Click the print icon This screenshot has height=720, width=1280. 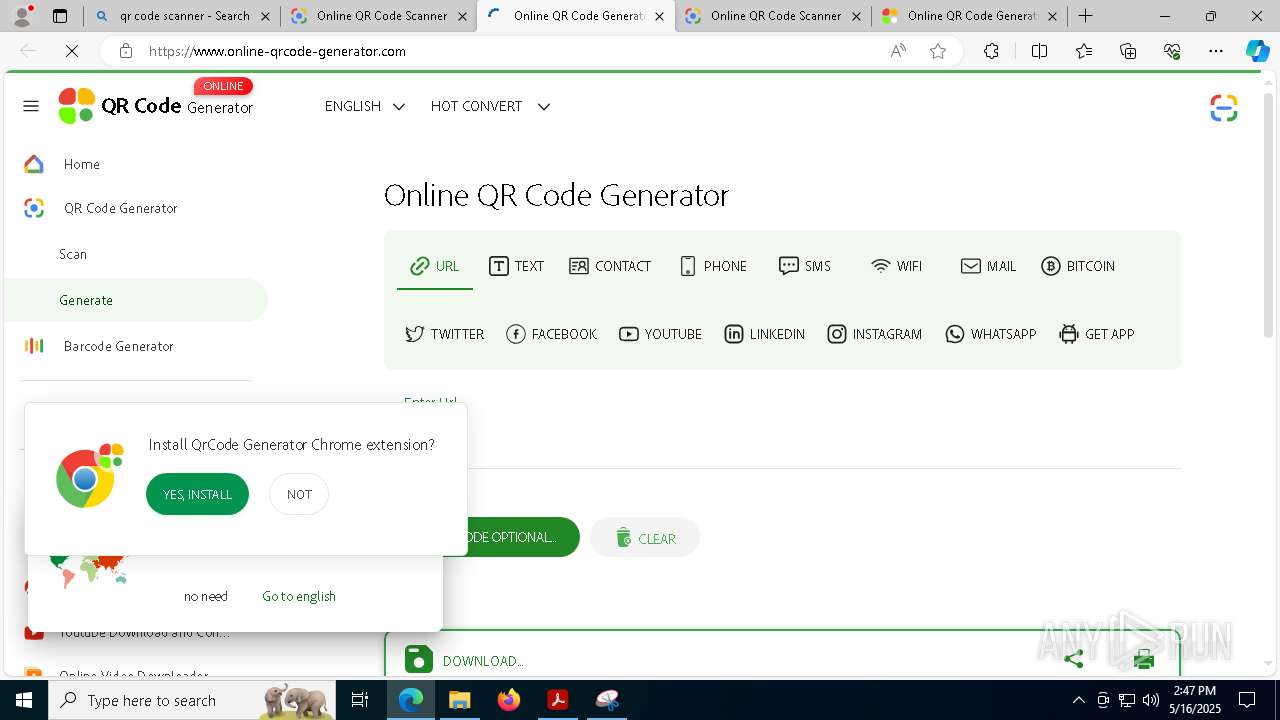click(x=1144, y=659)
